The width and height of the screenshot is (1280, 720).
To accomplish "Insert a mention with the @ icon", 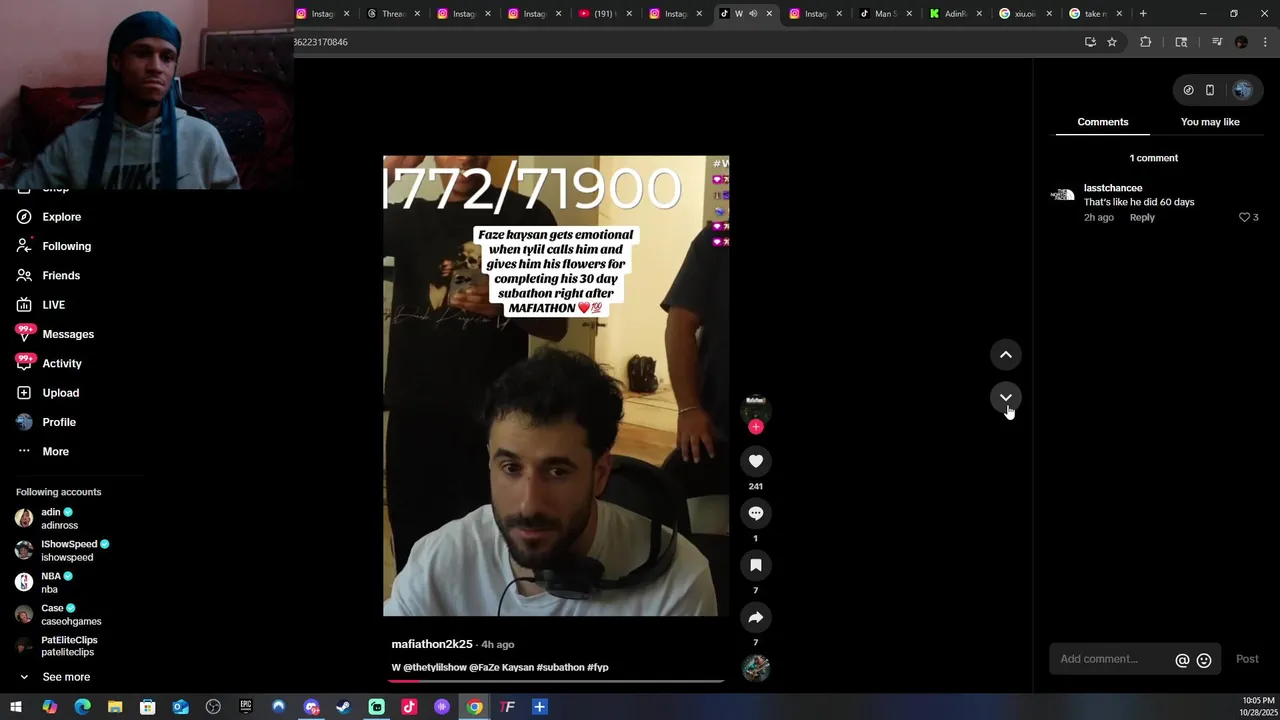I will (x=1182, y=660).
